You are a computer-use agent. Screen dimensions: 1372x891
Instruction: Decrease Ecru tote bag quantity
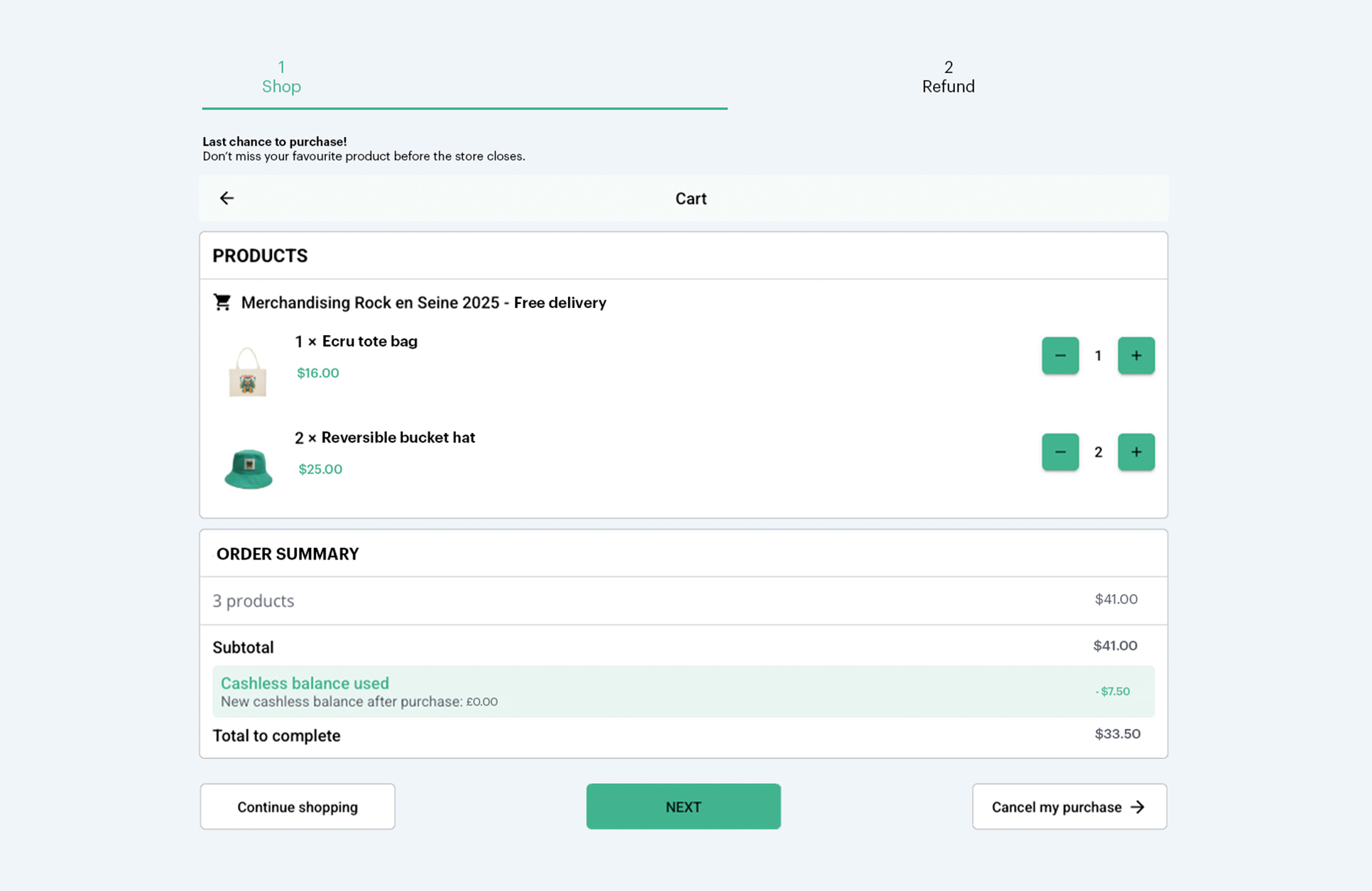(1060, 356)
